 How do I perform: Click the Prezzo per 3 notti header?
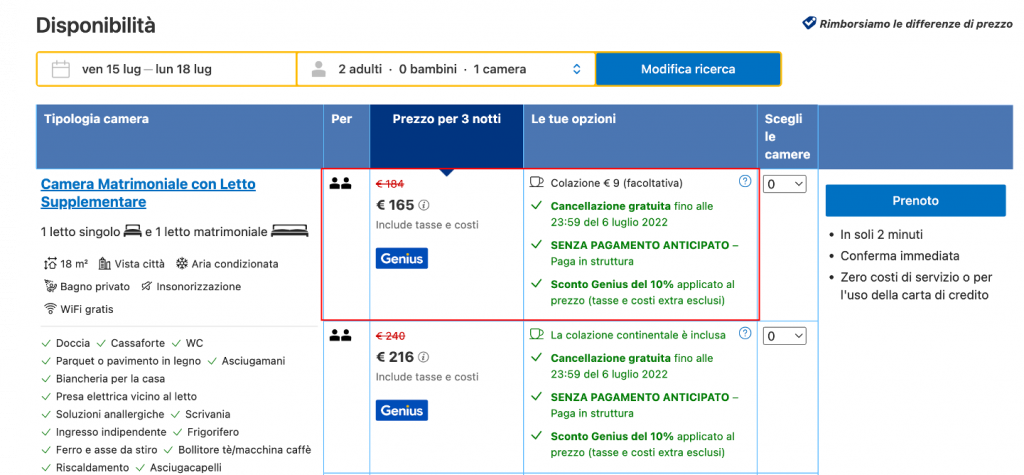click(446, 119)
